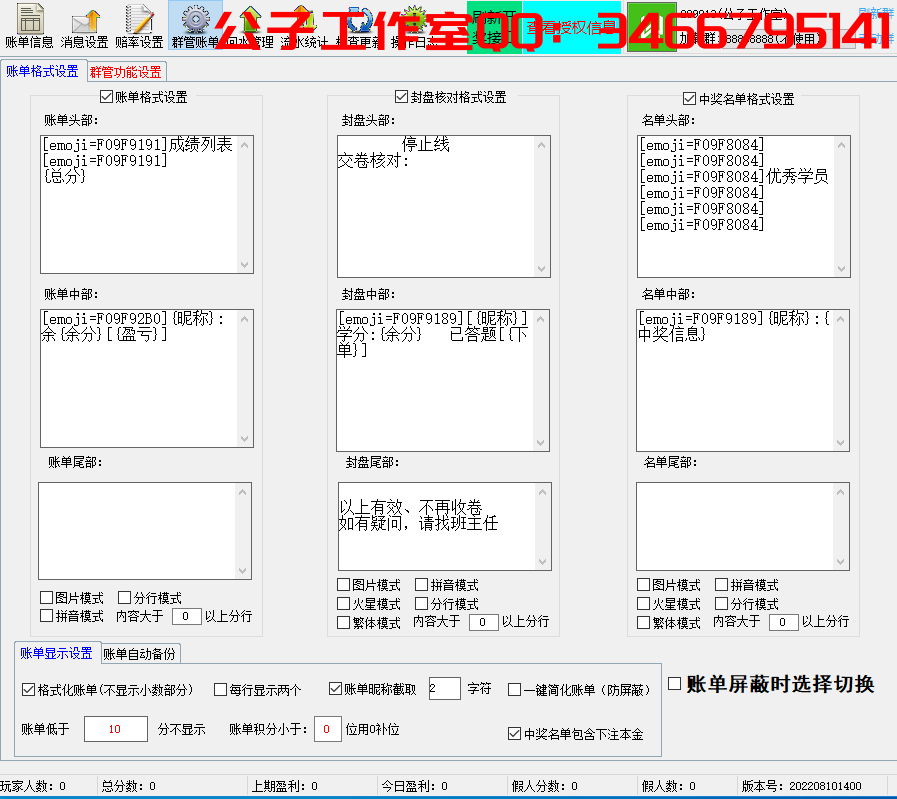Select the 群管账单 gear icon
Screen dimensions: 897x799
(x=195, y=26)
